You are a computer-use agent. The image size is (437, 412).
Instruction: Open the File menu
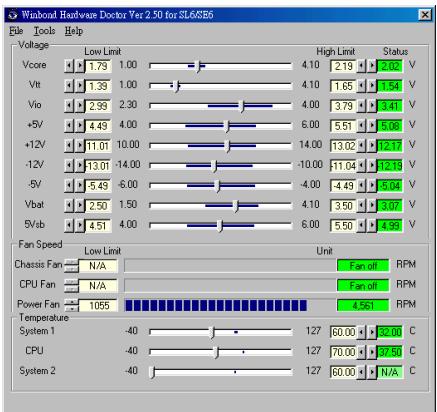click(16, 31)
